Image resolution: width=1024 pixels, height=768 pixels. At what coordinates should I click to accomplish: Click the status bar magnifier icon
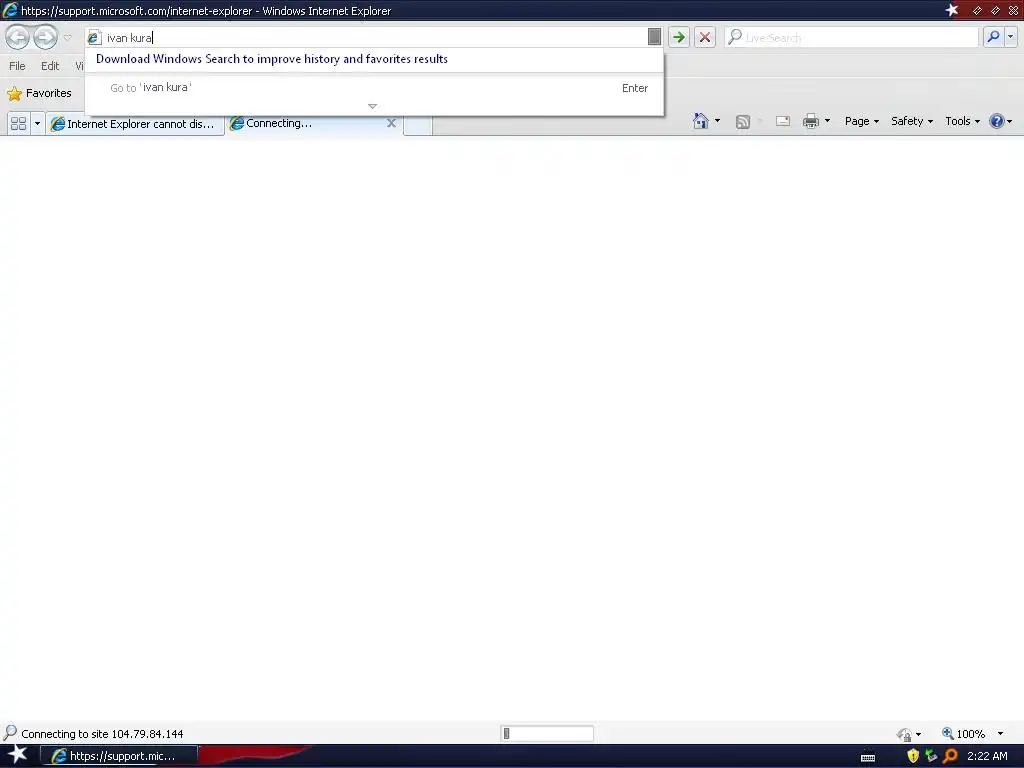pyautogui.click(x=10, y=733)
